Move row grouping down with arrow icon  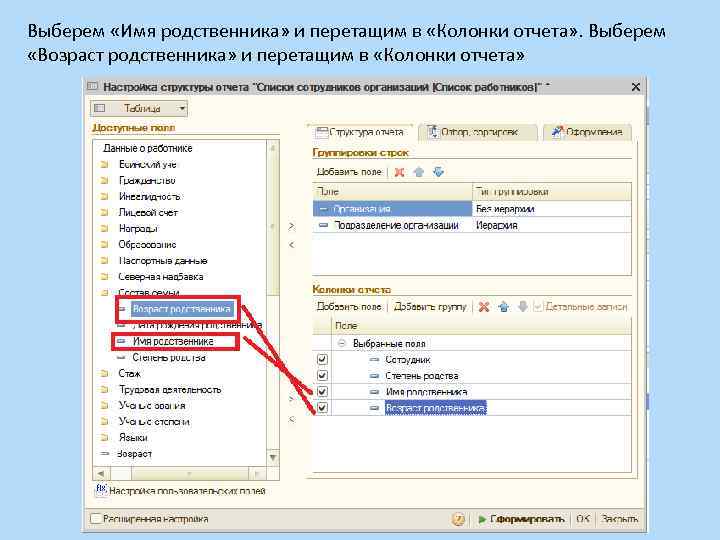439,172
